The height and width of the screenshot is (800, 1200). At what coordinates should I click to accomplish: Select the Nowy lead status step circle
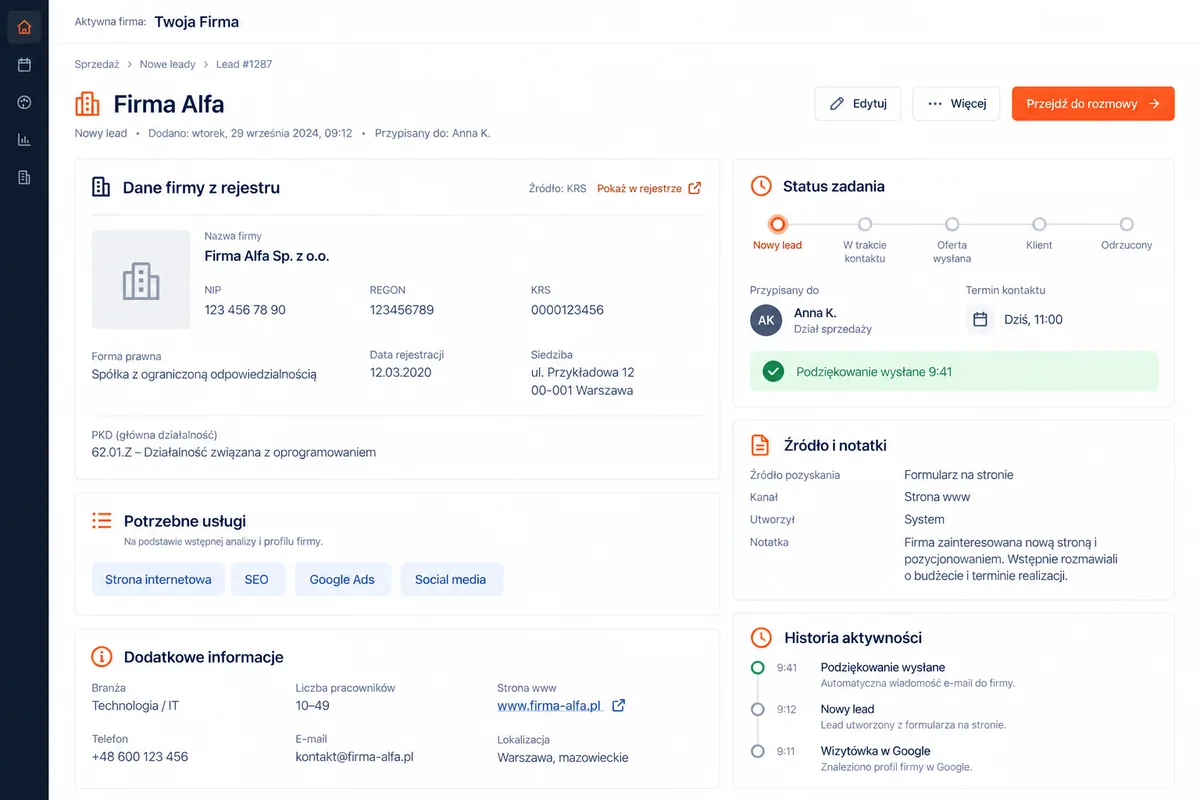tap(777, 224)
